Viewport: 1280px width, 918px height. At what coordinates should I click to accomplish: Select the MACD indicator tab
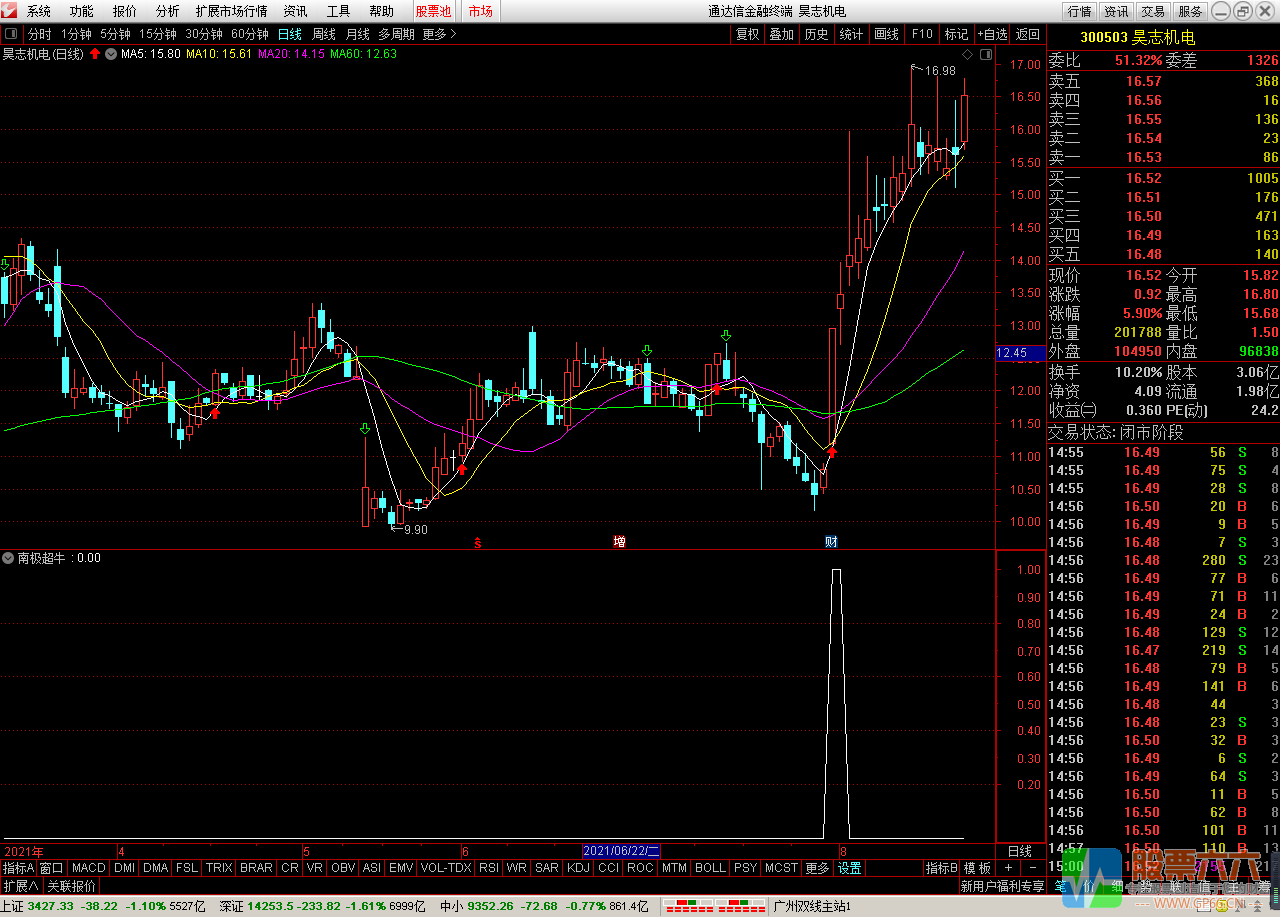[x=88, y=868]
